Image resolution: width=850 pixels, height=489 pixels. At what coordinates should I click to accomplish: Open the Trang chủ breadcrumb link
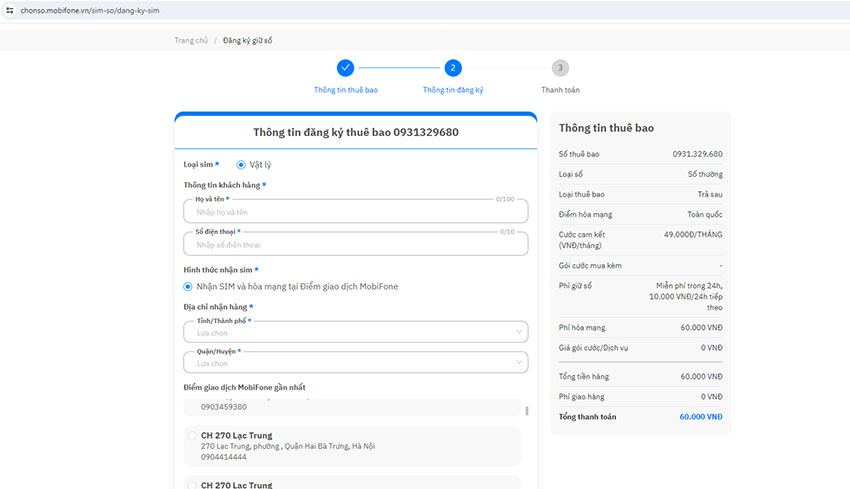pos(191,41)
